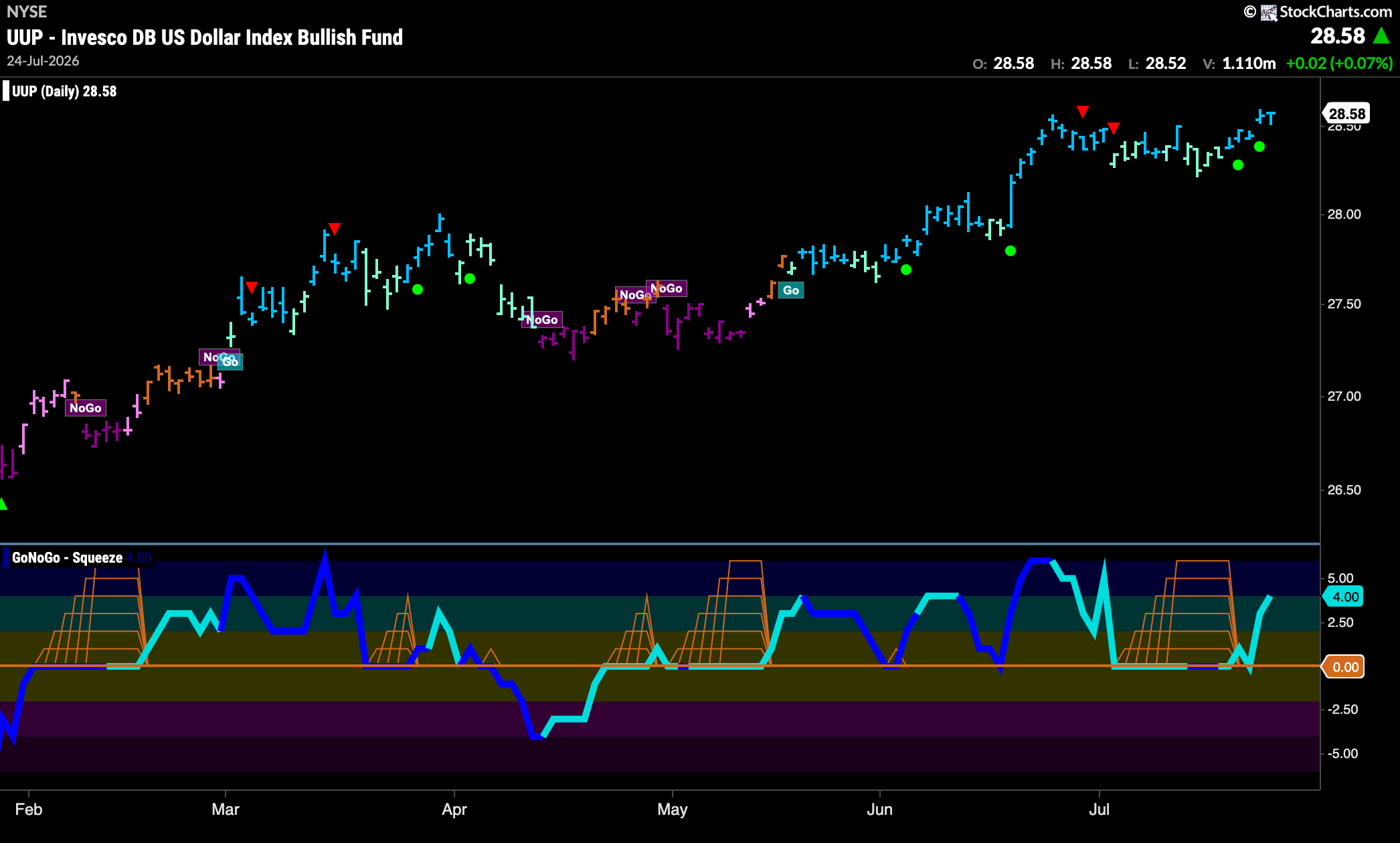
Task: Click the green dot just after April begins
Action: coord(470,278)
